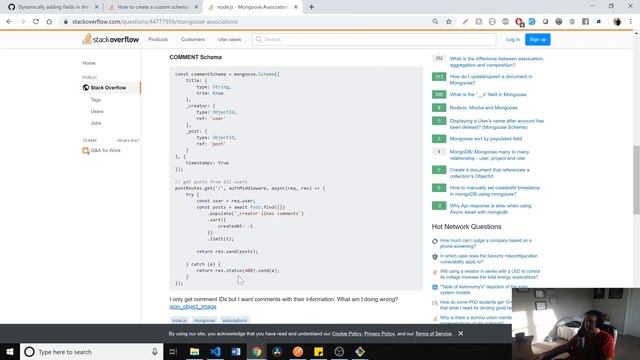This screenshot has width=640, height=360.
Task: Click the browser back arrow
Action: [9, 22]
